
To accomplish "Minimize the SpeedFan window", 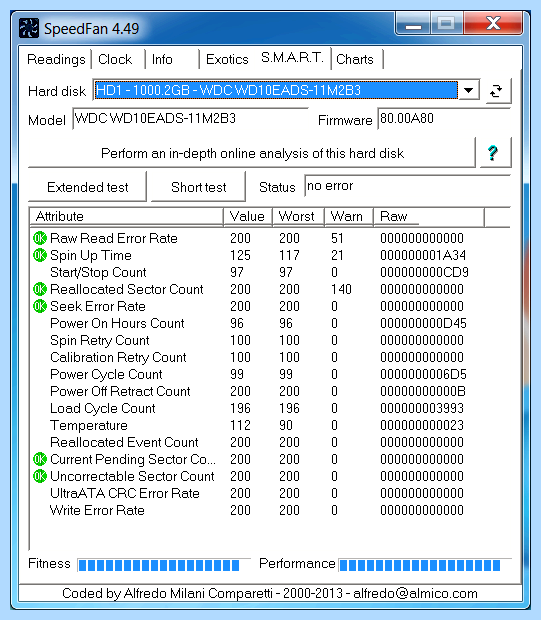I will pos(413,24).
